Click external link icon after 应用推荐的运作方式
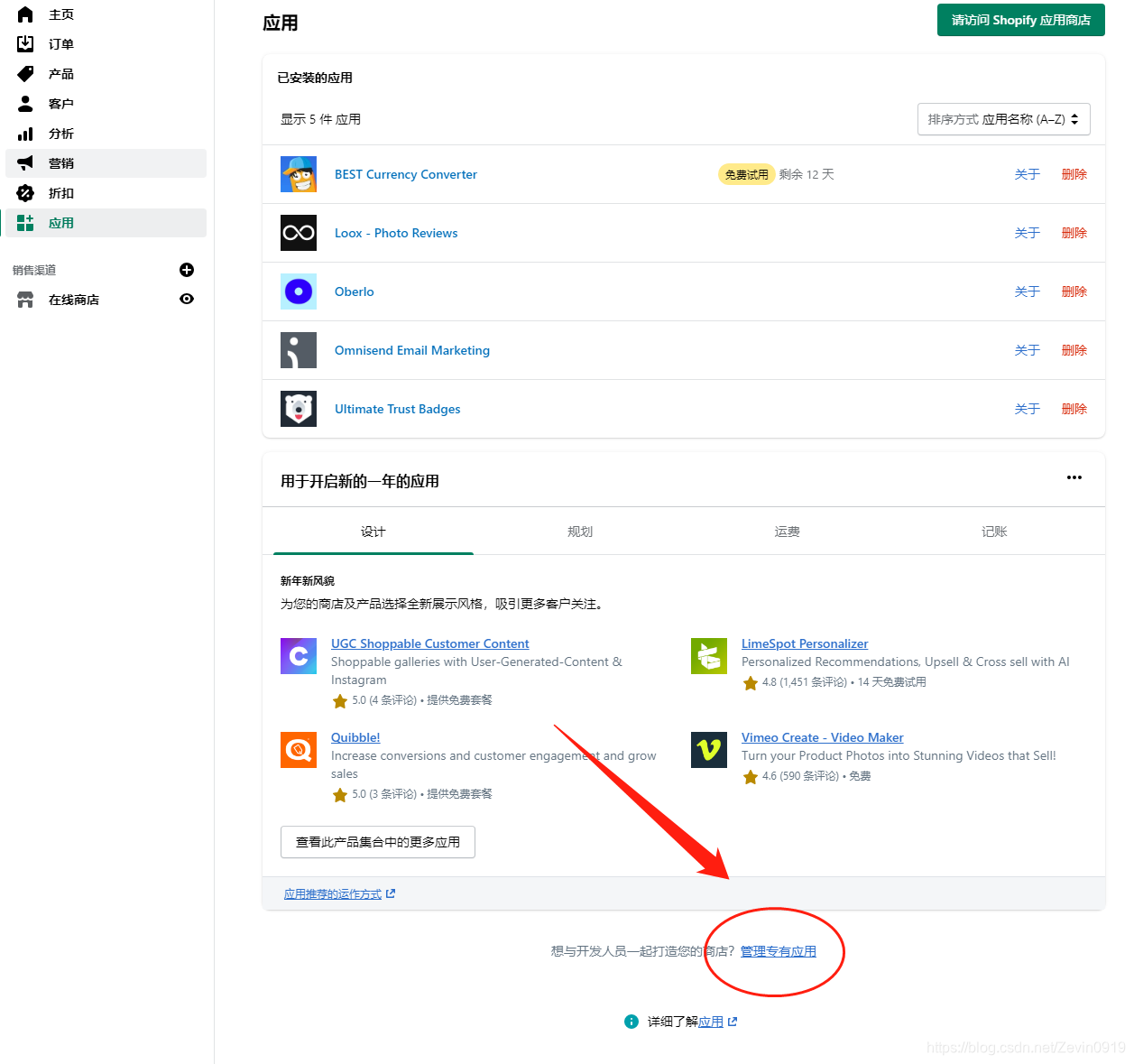The height and width of the screenshot is (1064, 1134). (x=391, y=893)
